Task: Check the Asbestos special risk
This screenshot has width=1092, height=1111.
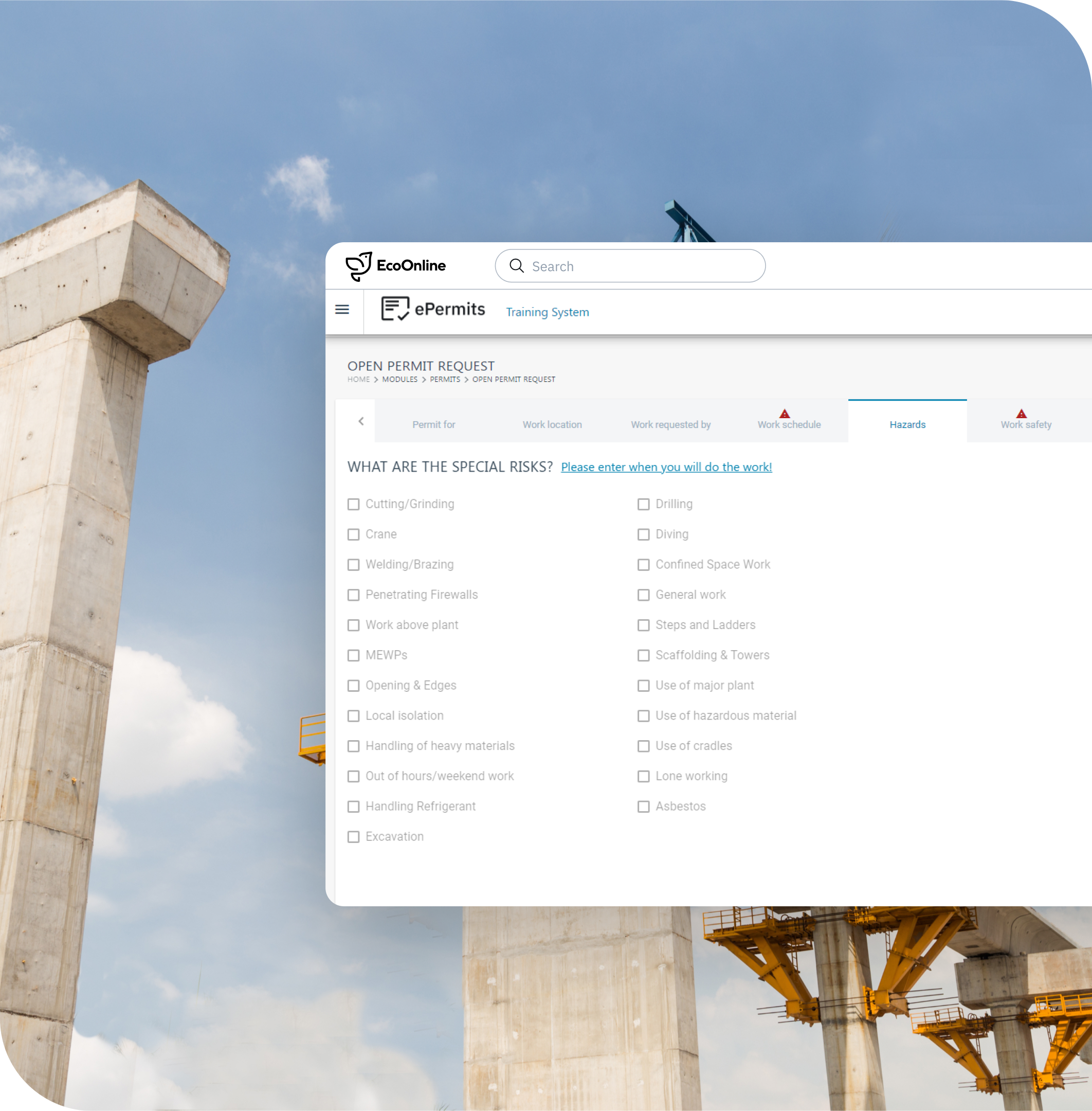Action: pos(644,807)
